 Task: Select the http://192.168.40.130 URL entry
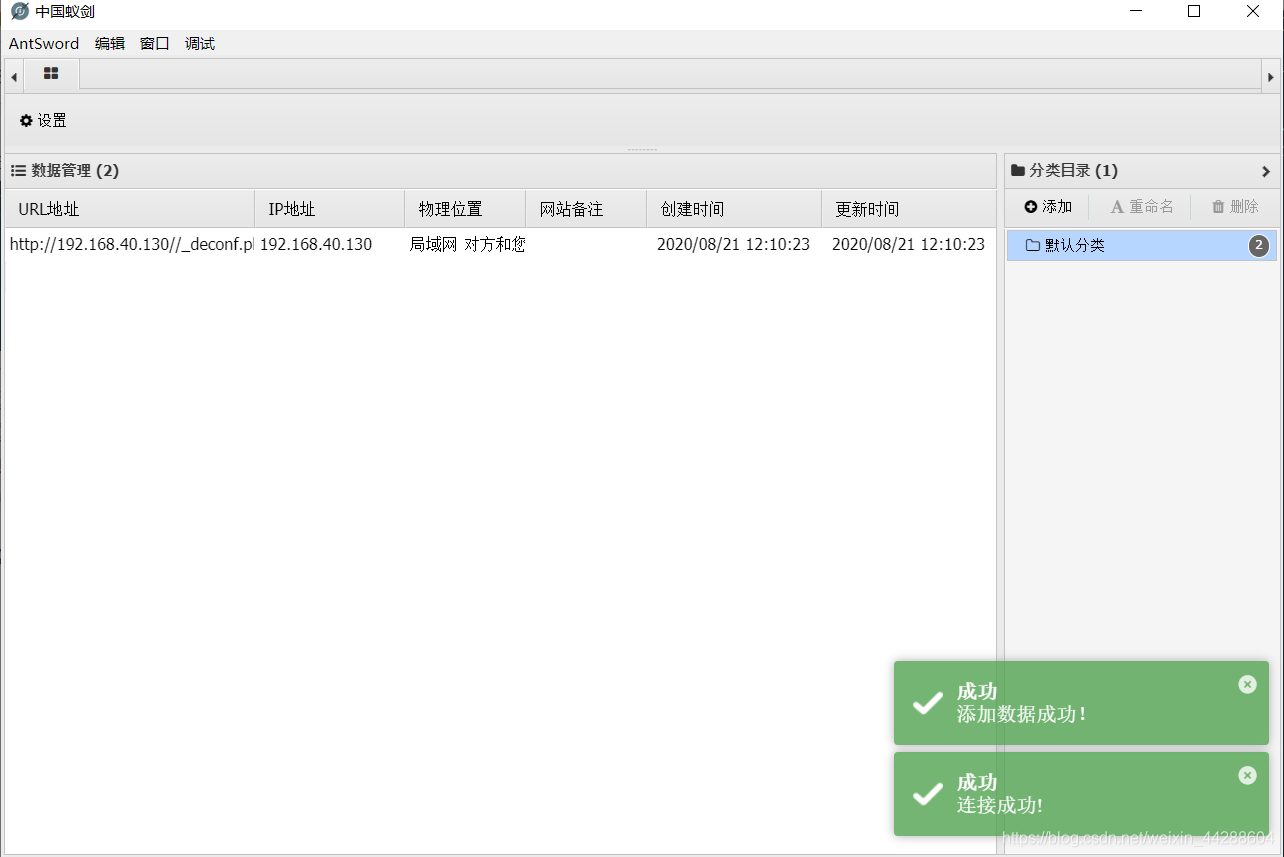coord(131,244)
